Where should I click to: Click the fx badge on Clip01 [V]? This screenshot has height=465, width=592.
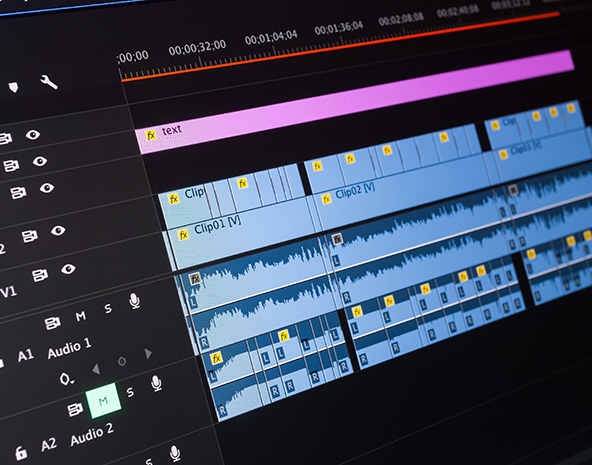point(183,235)
